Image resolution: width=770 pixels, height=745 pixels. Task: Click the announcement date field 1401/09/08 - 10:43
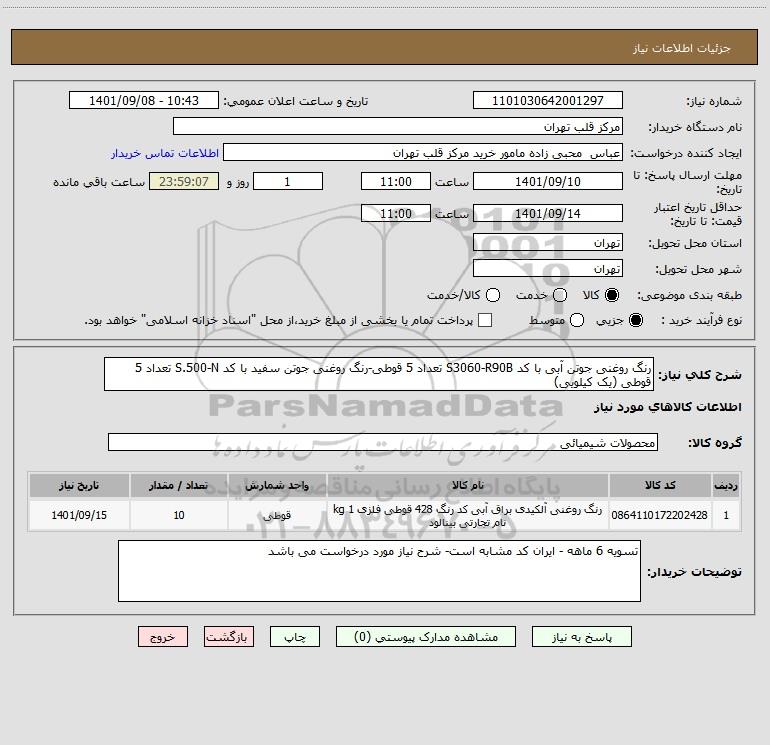pyautogui.click(x=143, y=101)
